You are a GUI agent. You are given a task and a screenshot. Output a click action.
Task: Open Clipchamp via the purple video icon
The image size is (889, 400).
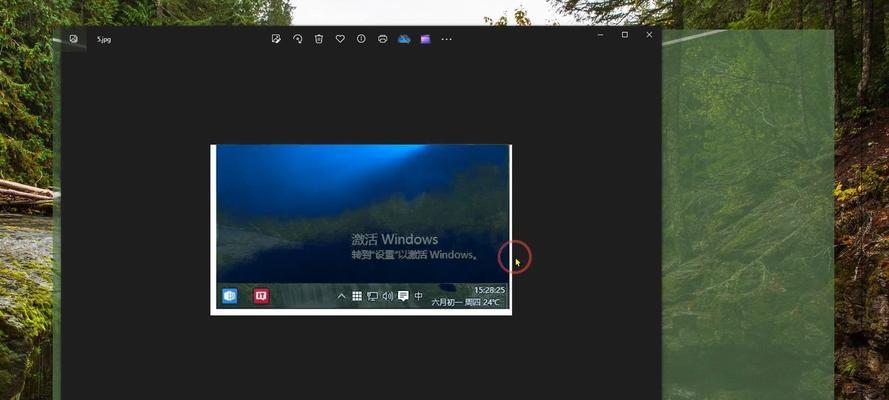(425, 39)
